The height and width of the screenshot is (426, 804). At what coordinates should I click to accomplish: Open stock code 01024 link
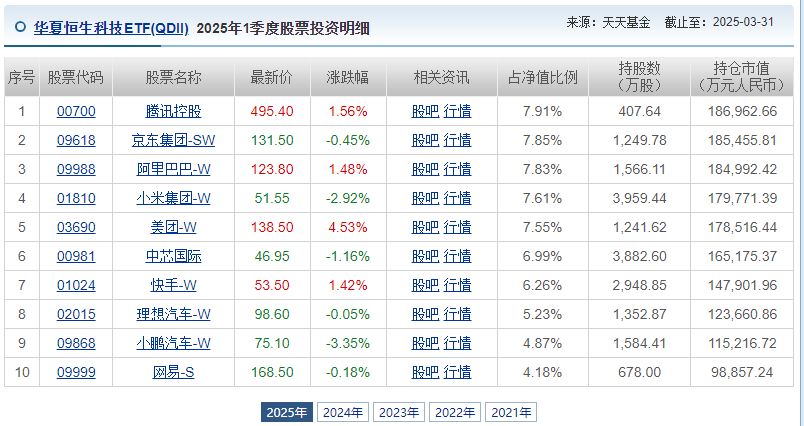coord(76,285)
